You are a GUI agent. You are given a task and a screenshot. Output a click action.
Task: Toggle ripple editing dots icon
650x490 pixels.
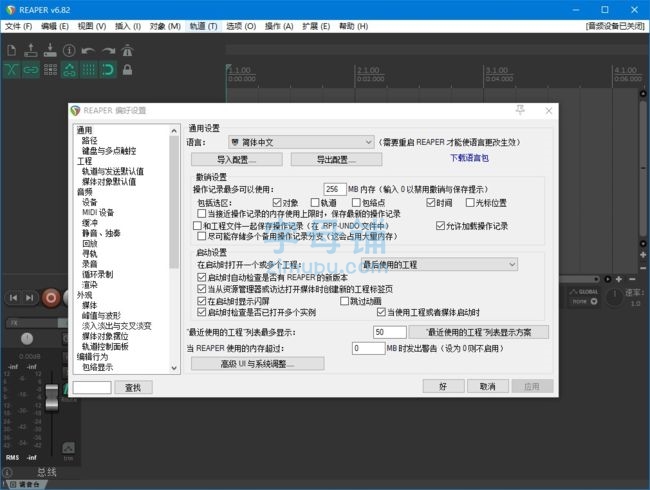[50, 70]
